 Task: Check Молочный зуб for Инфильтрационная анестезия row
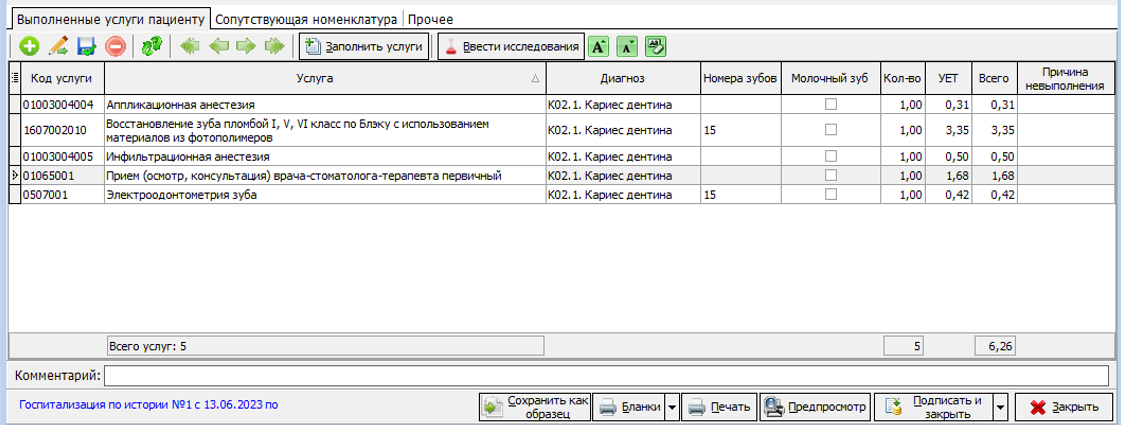click(x=830, y=157)
